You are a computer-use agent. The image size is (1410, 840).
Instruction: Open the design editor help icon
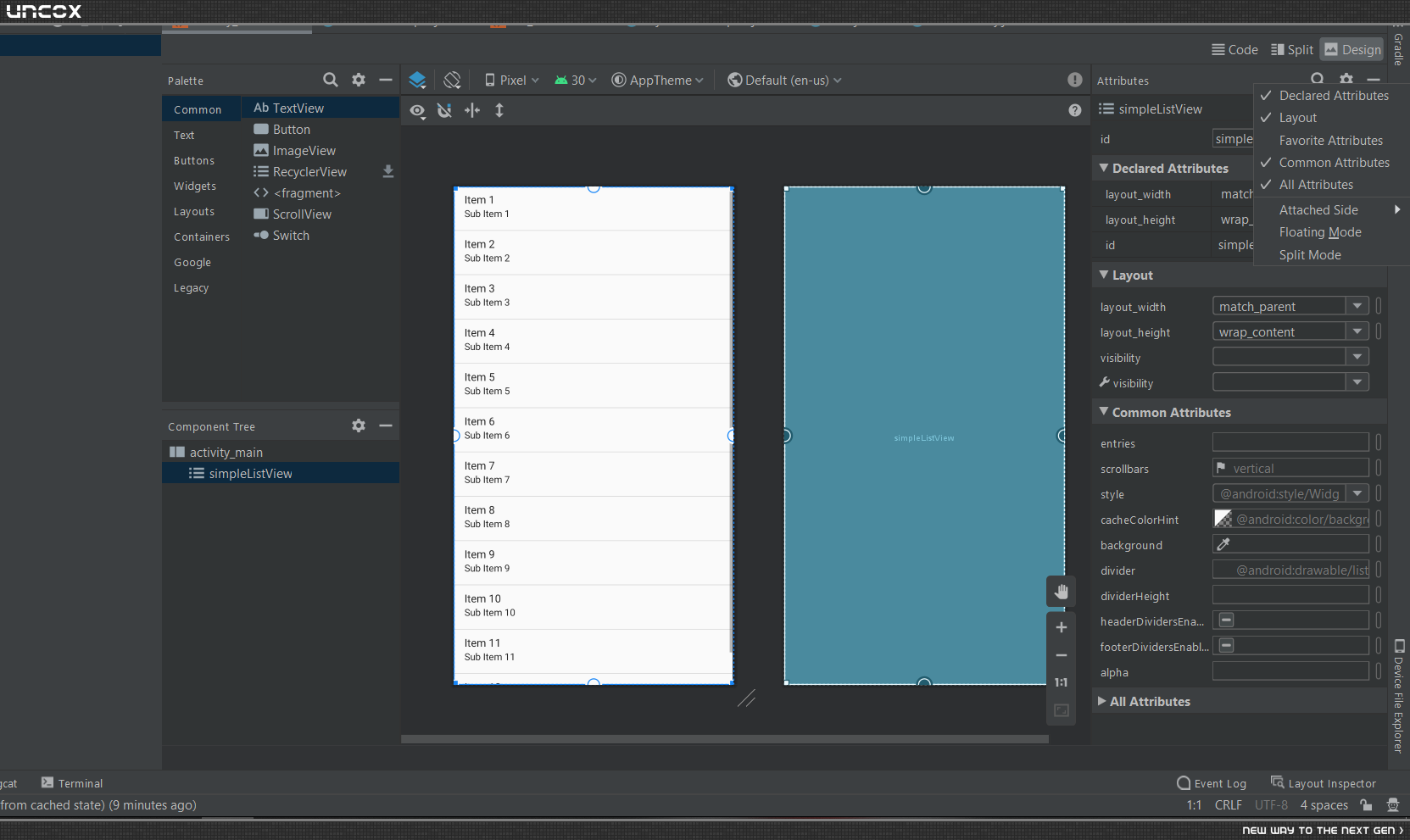coord(1075,110)
